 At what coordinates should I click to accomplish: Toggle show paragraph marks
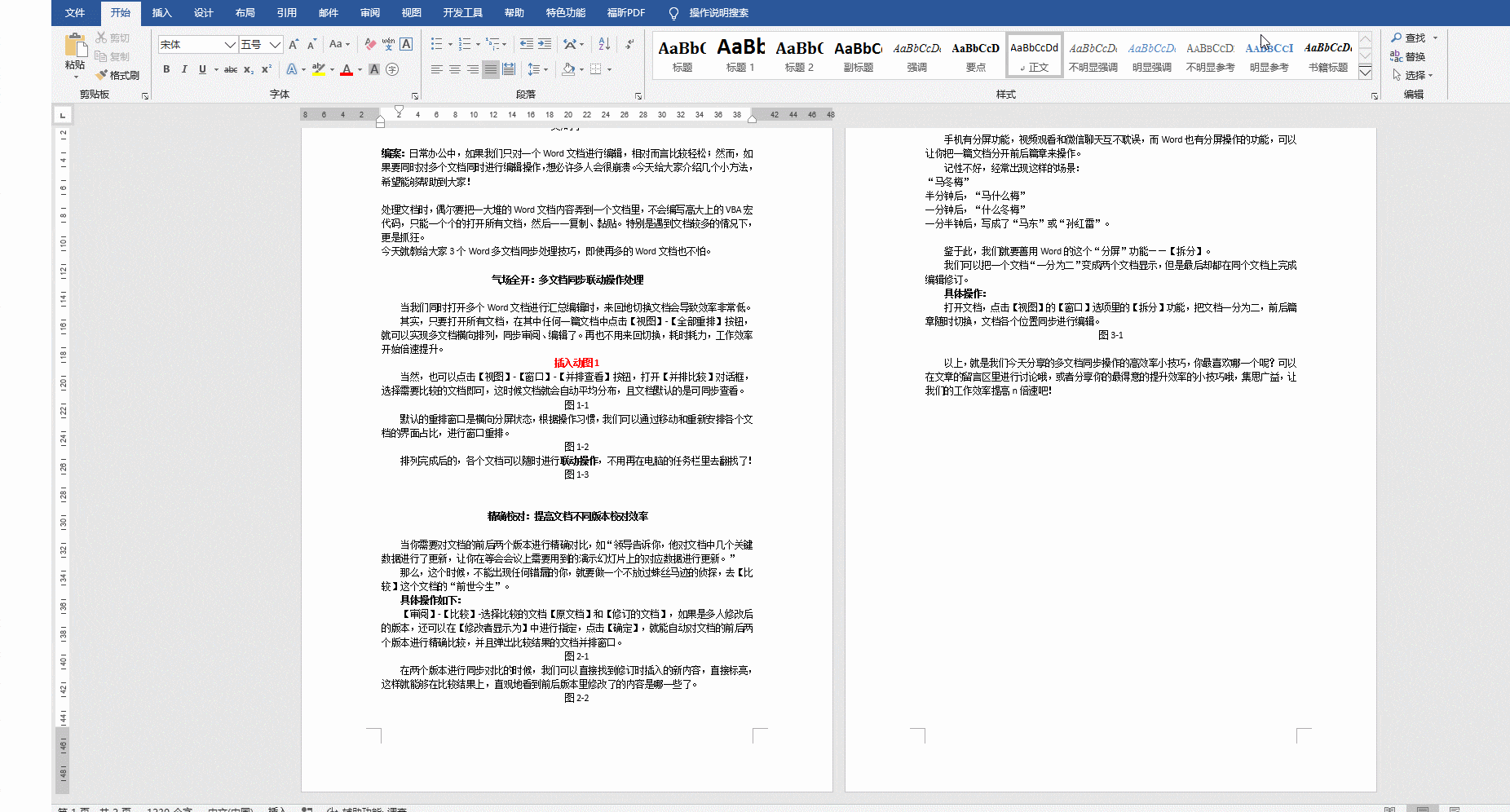click(630, 44)
